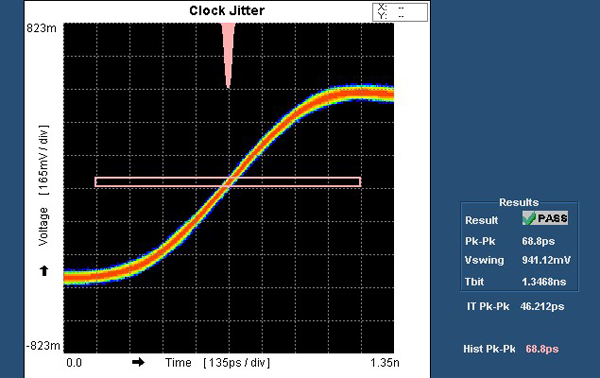Click the 135ps / div time scale label
600x378 pixels.
(236, 362)
